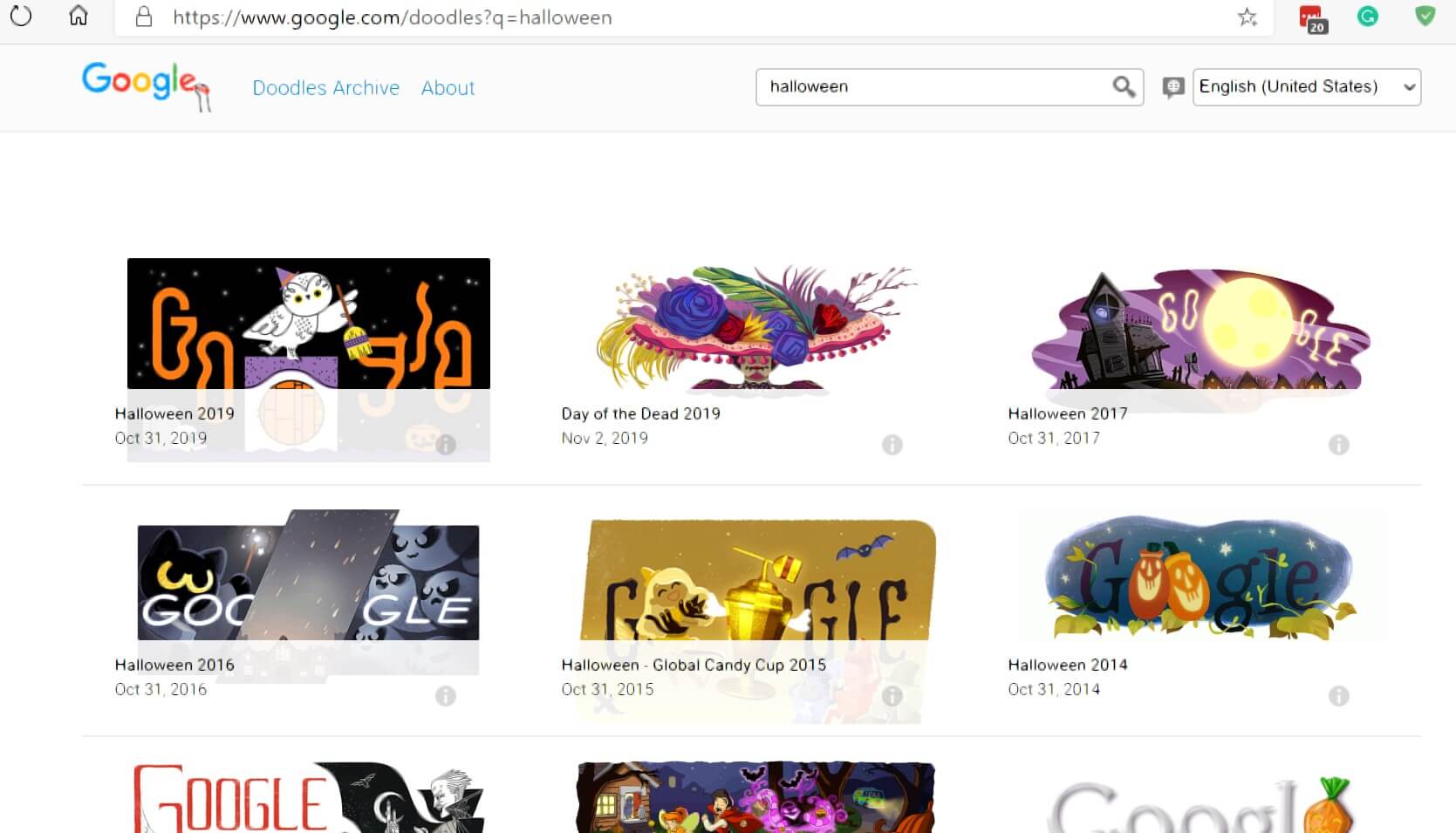
Task: Show info for Halloween 2017 doodle
Action: click(1338, 445)
